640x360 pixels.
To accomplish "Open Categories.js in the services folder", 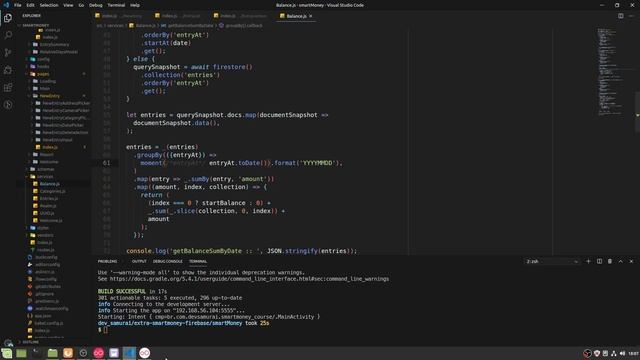I will [x=52, y=191].
